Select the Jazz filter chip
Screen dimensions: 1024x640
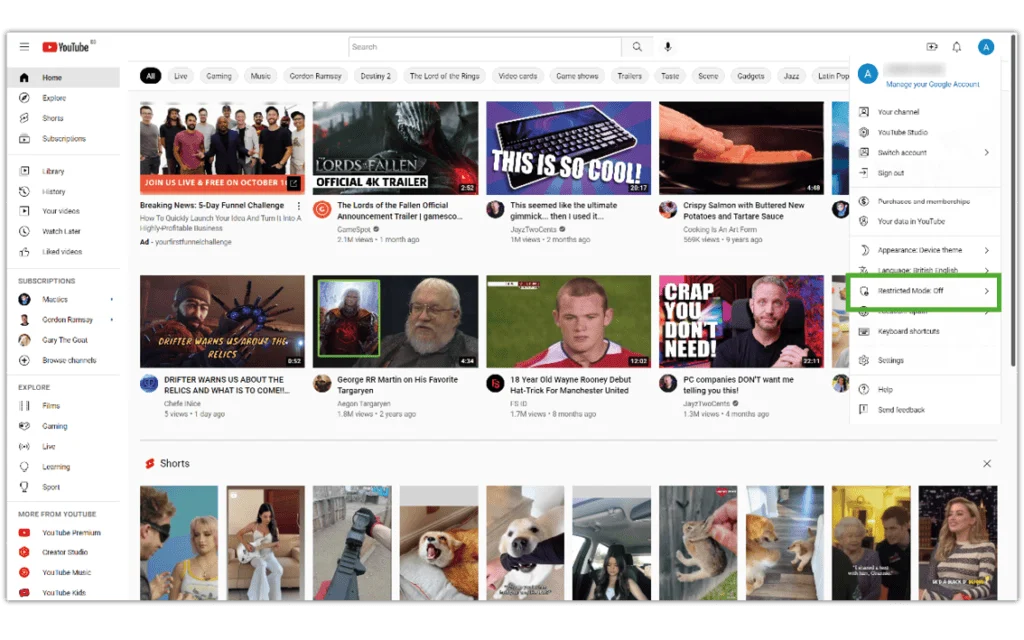[x=791, y=76]
